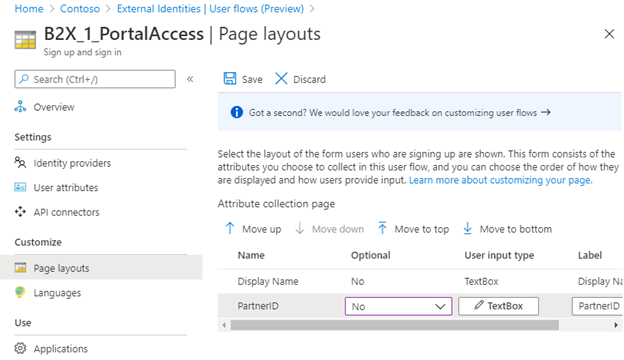624x360 pixels.
Task: Click the Move up arrow icon
Action: pyautogui.click(x=230, y=228)
